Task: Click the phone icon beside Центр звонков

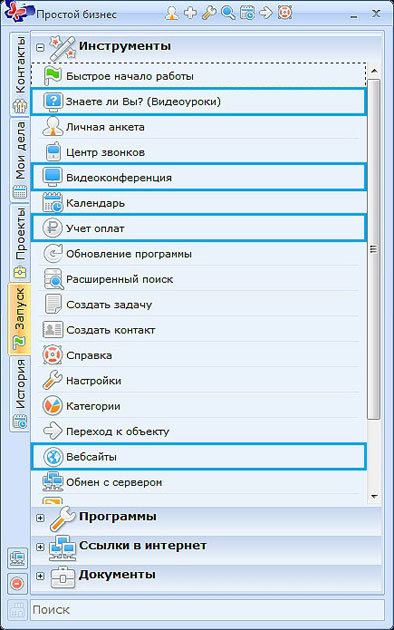Action: (x=53, y=152)
